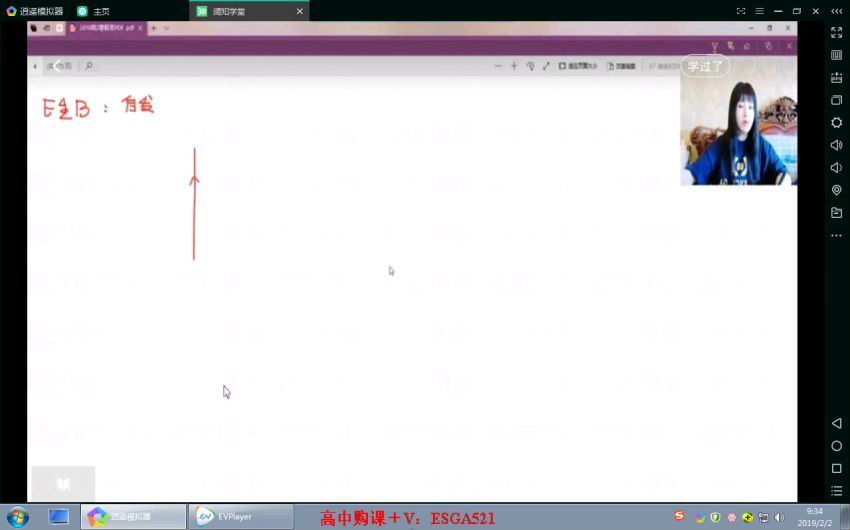Toggle emulator fullscreen from the sidebar
850x530 pixels.
pyautogui.click(x=836, y=33)
